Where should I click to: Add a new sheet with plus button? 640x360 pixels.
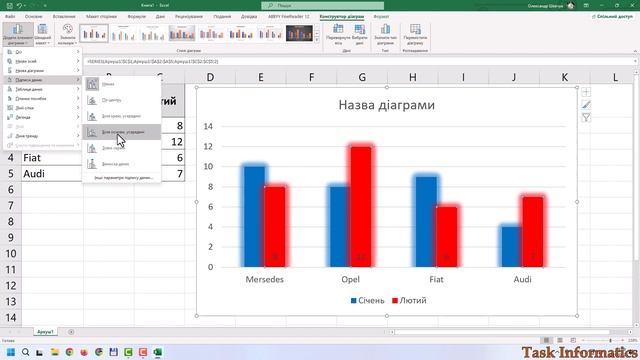click(x=71, y=332)
